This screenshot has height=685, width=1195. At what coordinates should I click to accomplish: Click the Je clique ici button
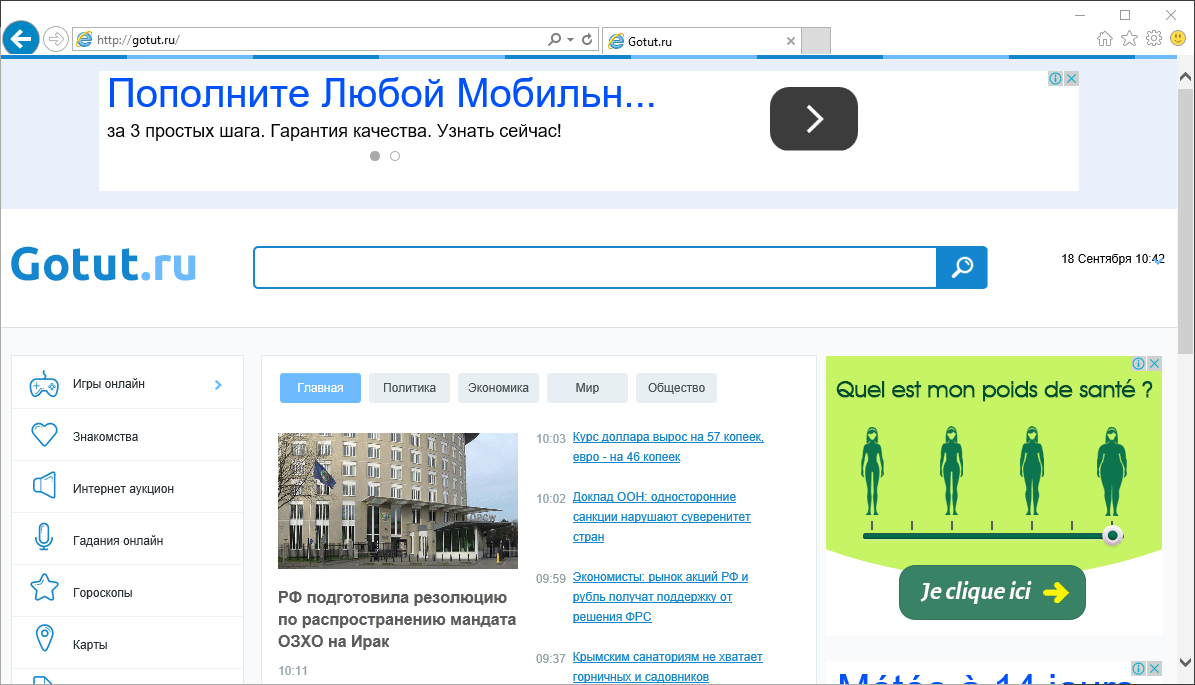(992, 592)
